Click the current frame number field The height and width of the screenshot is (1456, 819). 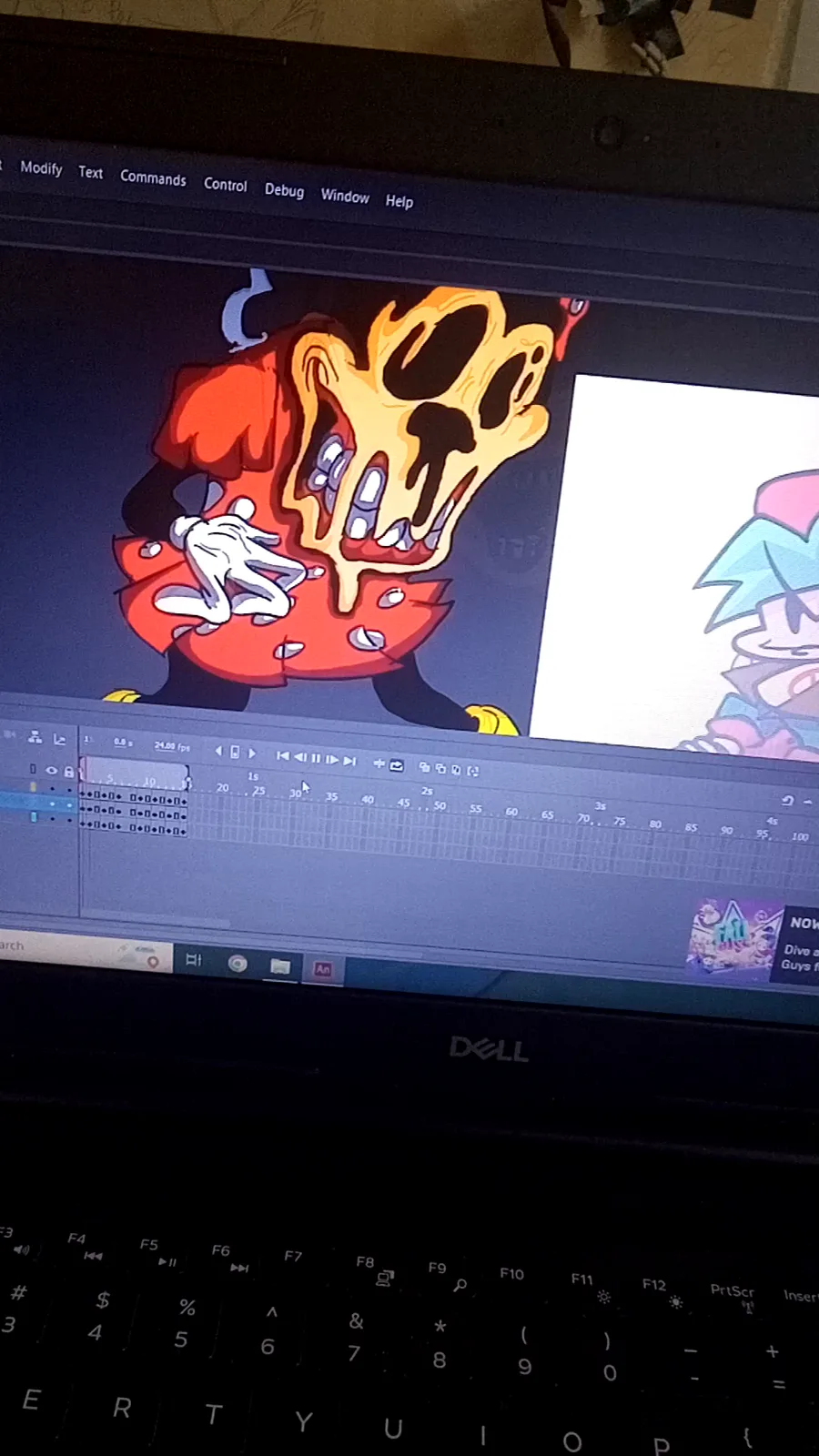coord(87,739)
